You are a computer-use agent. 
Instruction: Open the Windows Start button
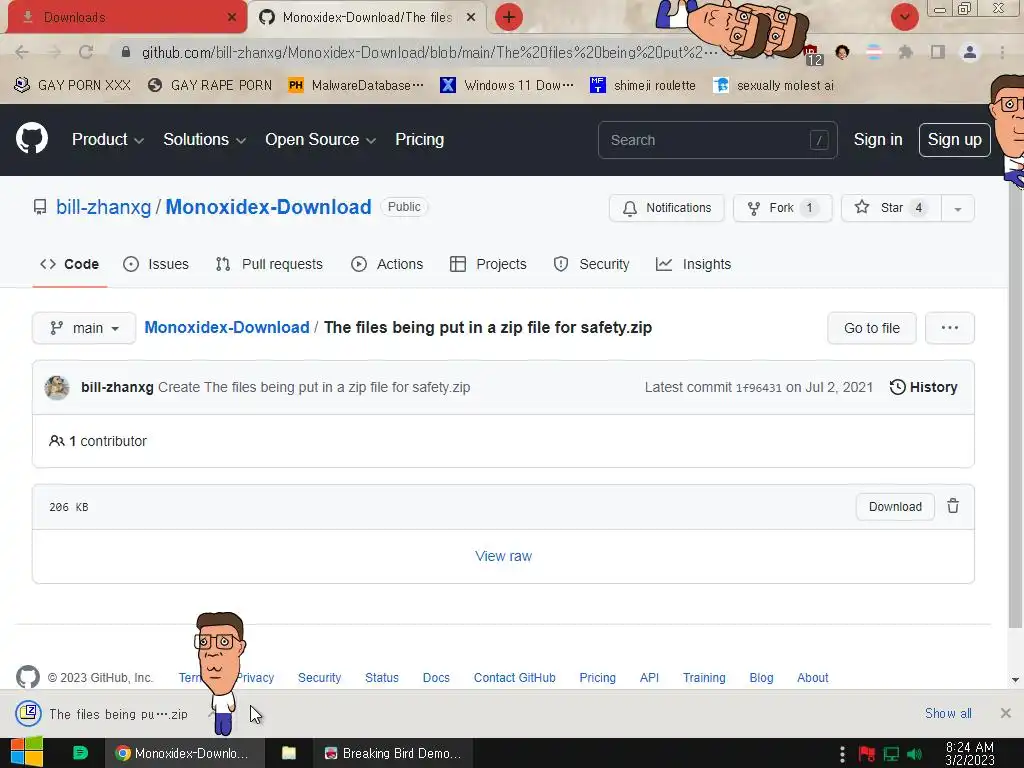[27, 753]
